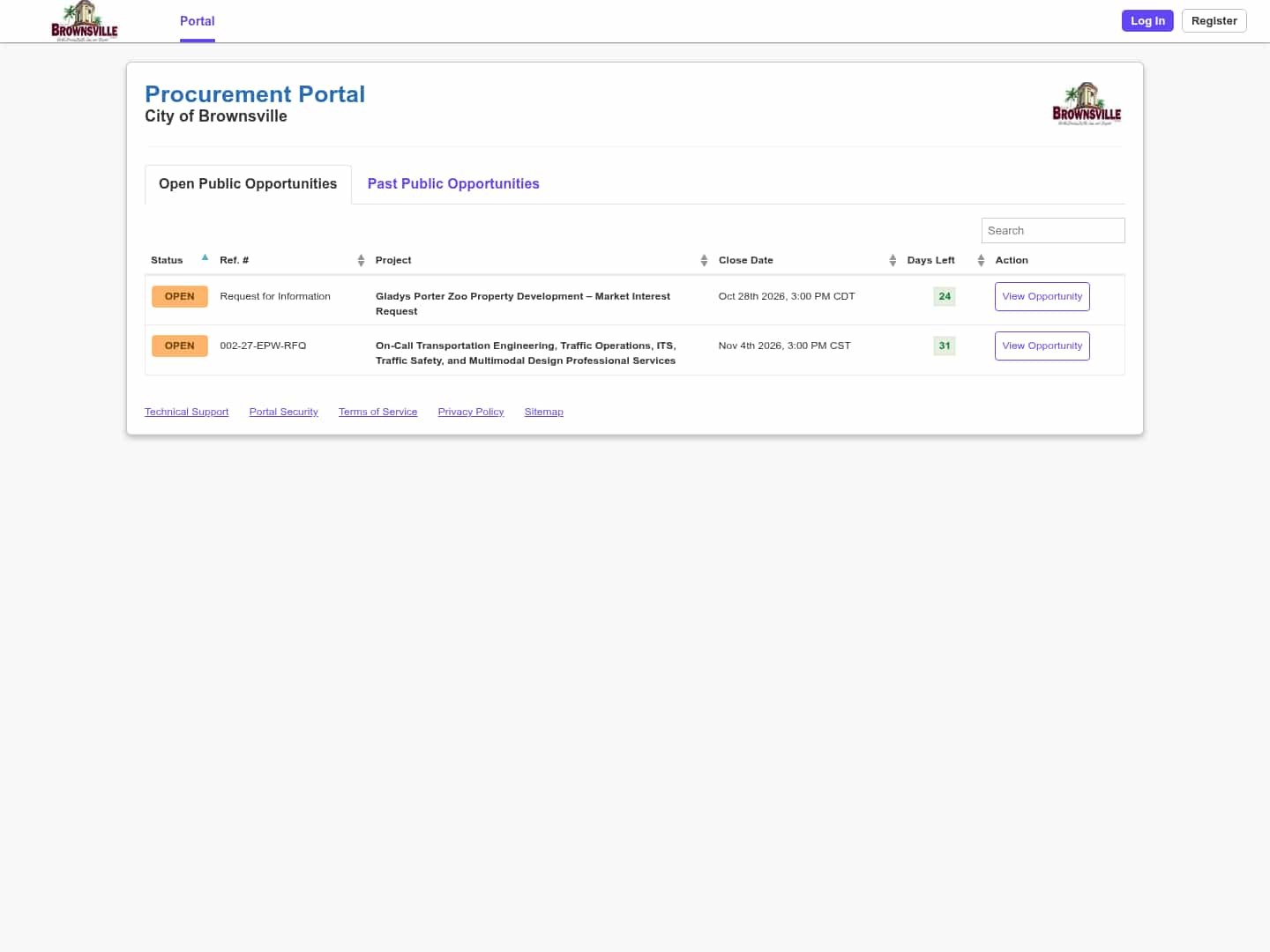This screenshot has height=952, width=1270.
Task: Open the Sitemap footer link
Action: coord(543,412)
